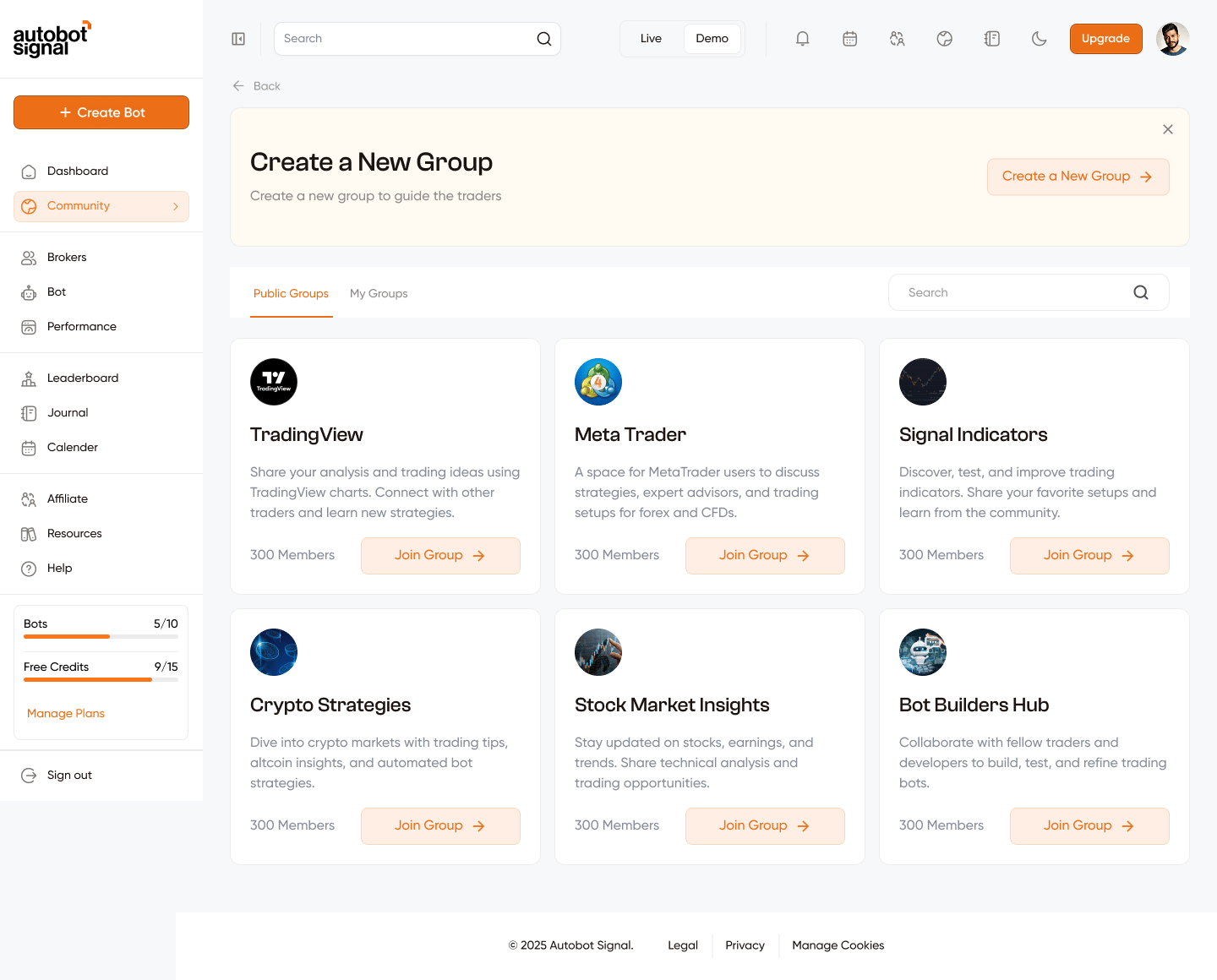Viewport: 1217px width, 980px height.
Task: Join the Bot Builders Hub group
Action: coord(1089,826)
